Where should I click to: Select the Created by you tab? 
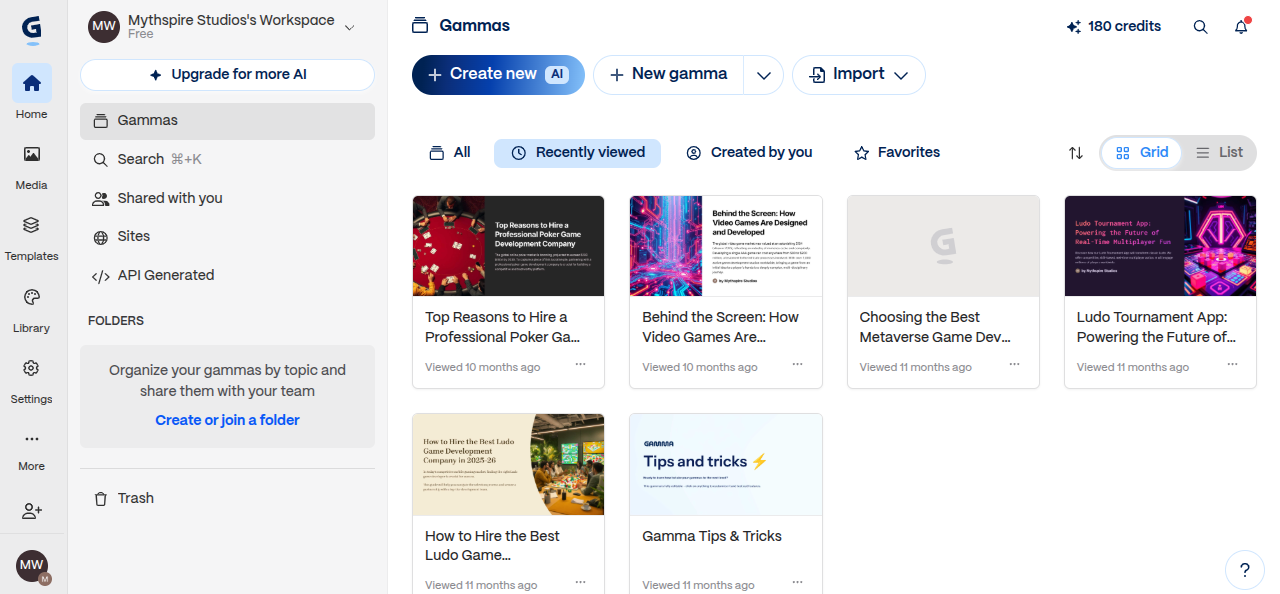pyautogui.click(x=749, y=153)
